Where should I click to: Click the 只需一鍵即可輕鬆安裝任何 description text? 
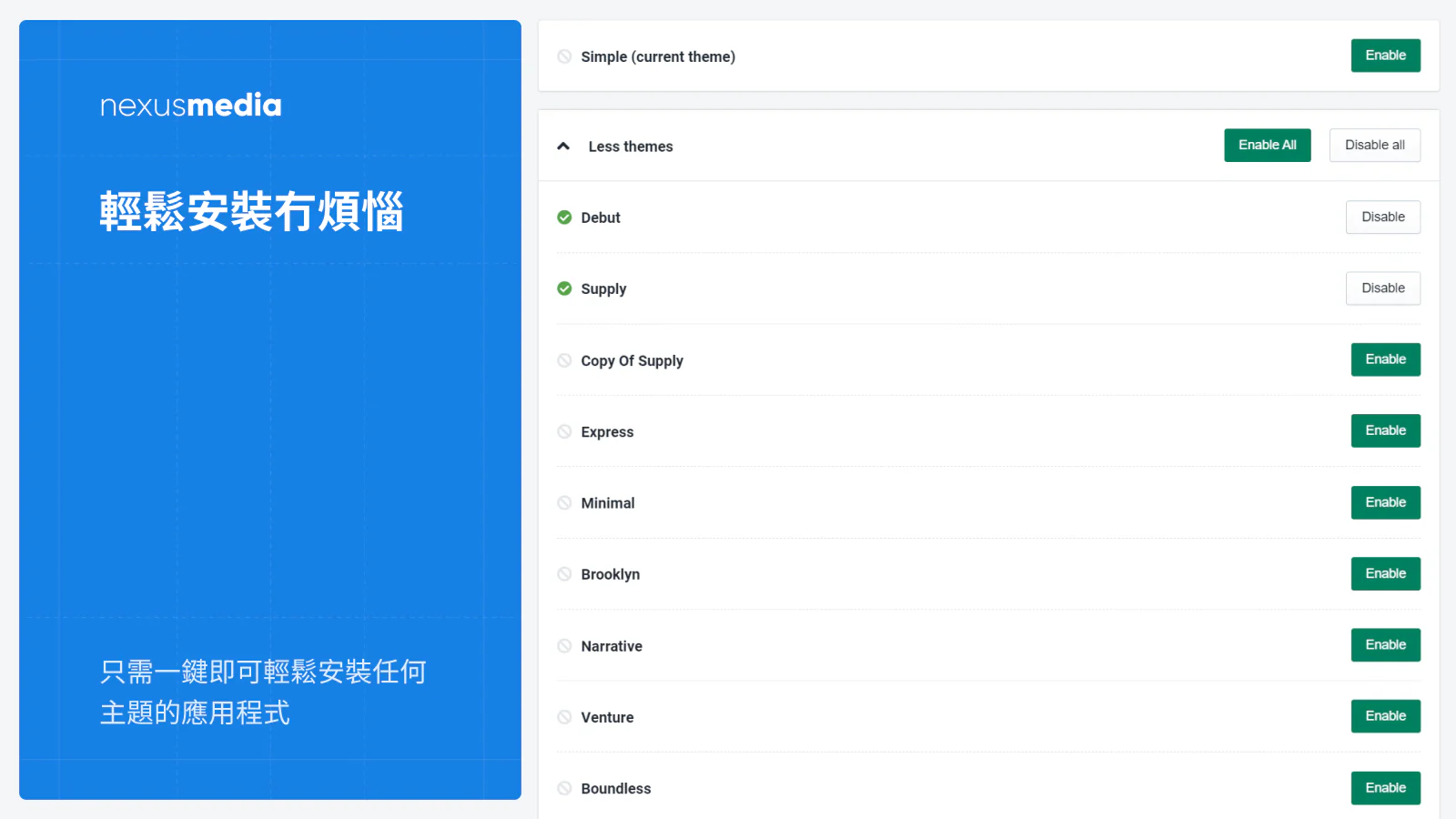pyautogui.click(x=263, y=672)
